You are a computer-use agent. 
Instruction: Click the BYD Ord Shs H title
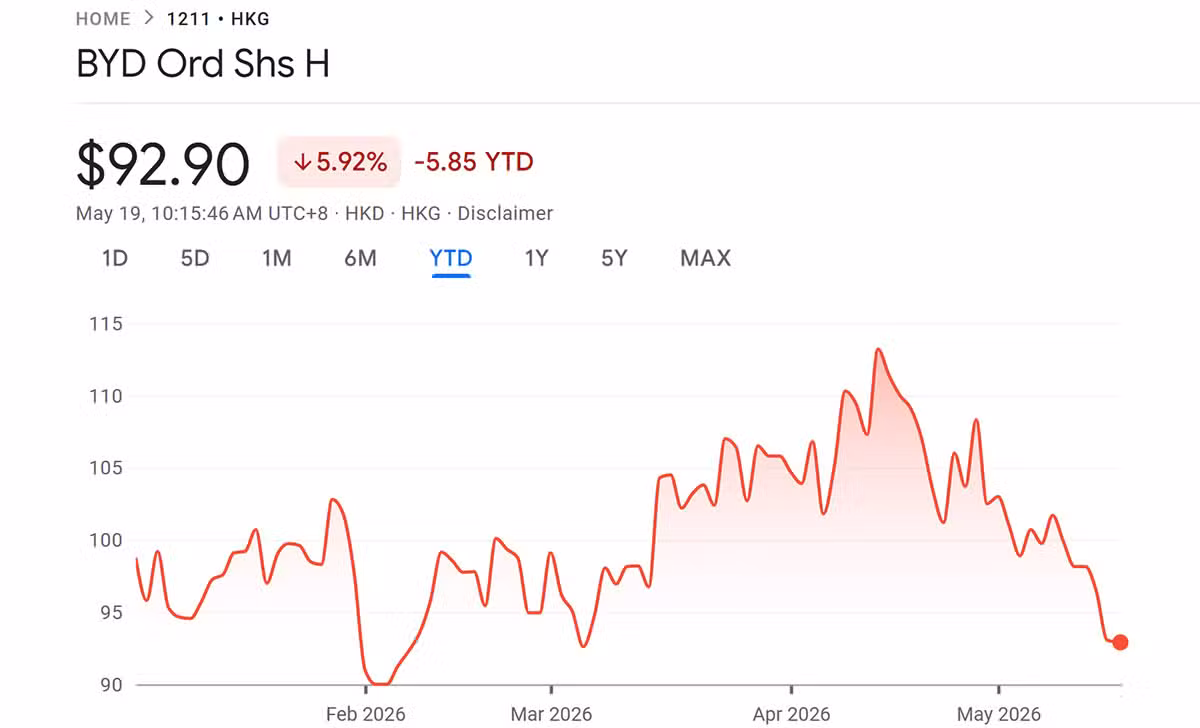tap(203, 64)
